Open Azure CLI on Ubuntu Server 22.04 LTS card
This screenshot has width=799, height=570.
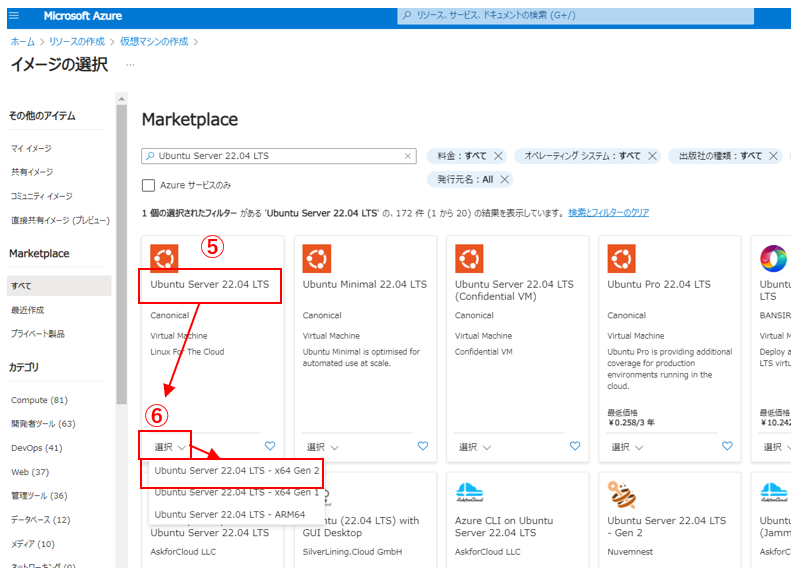503,527
